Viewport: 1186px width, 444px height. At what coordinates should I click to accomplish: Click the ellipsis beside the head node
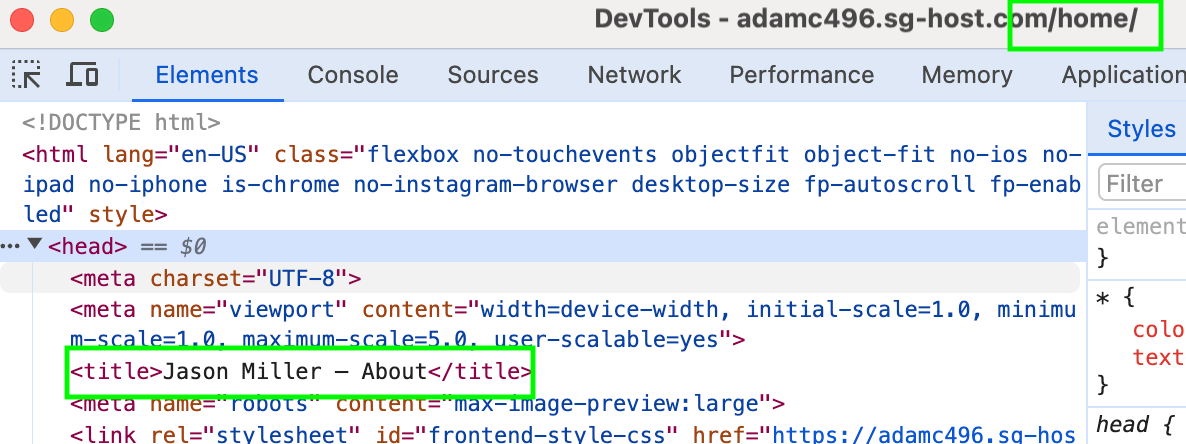(x=10, y=245)
